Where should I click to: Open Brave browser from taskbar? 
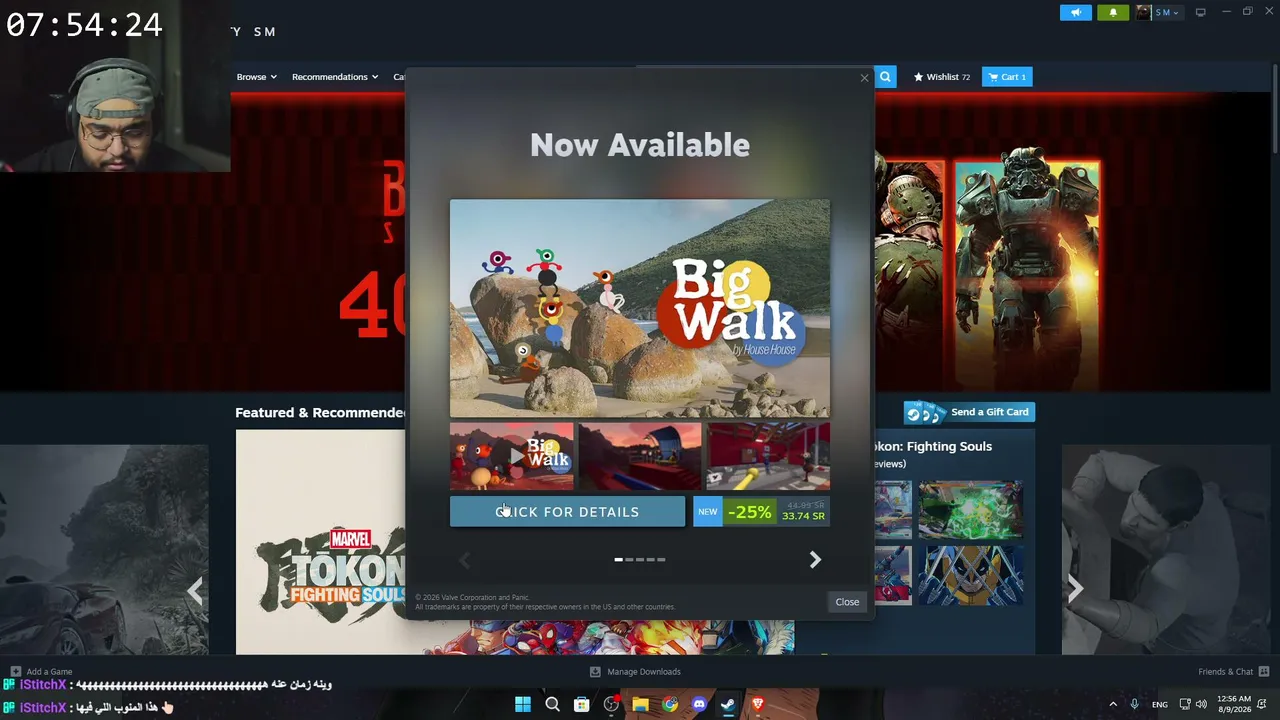coord(758,704)
